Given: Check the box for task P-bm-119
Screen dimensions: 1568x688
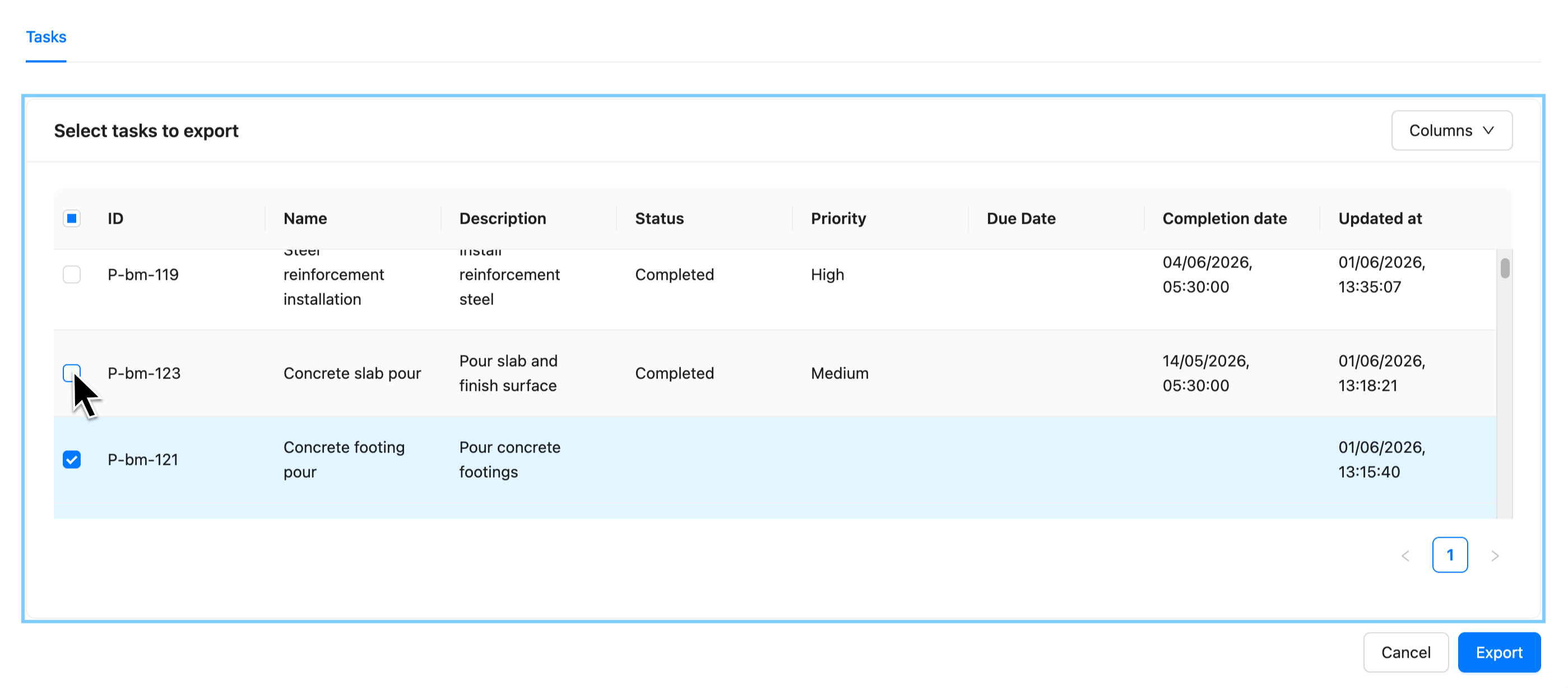Looking at the screenshot, I should point(72,275).
